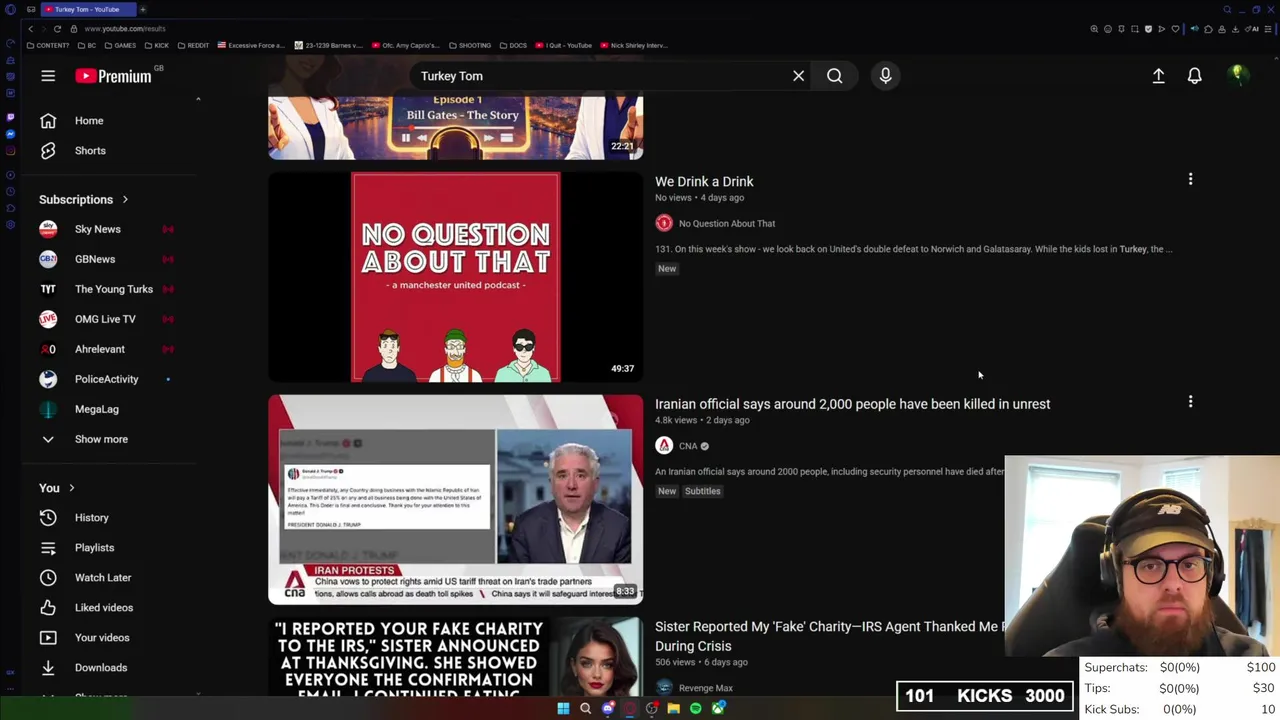Open the SHOOTING bookmarks folder
Screen dimensions: 1280x720
pyautogui.click(x=469, y=45)
